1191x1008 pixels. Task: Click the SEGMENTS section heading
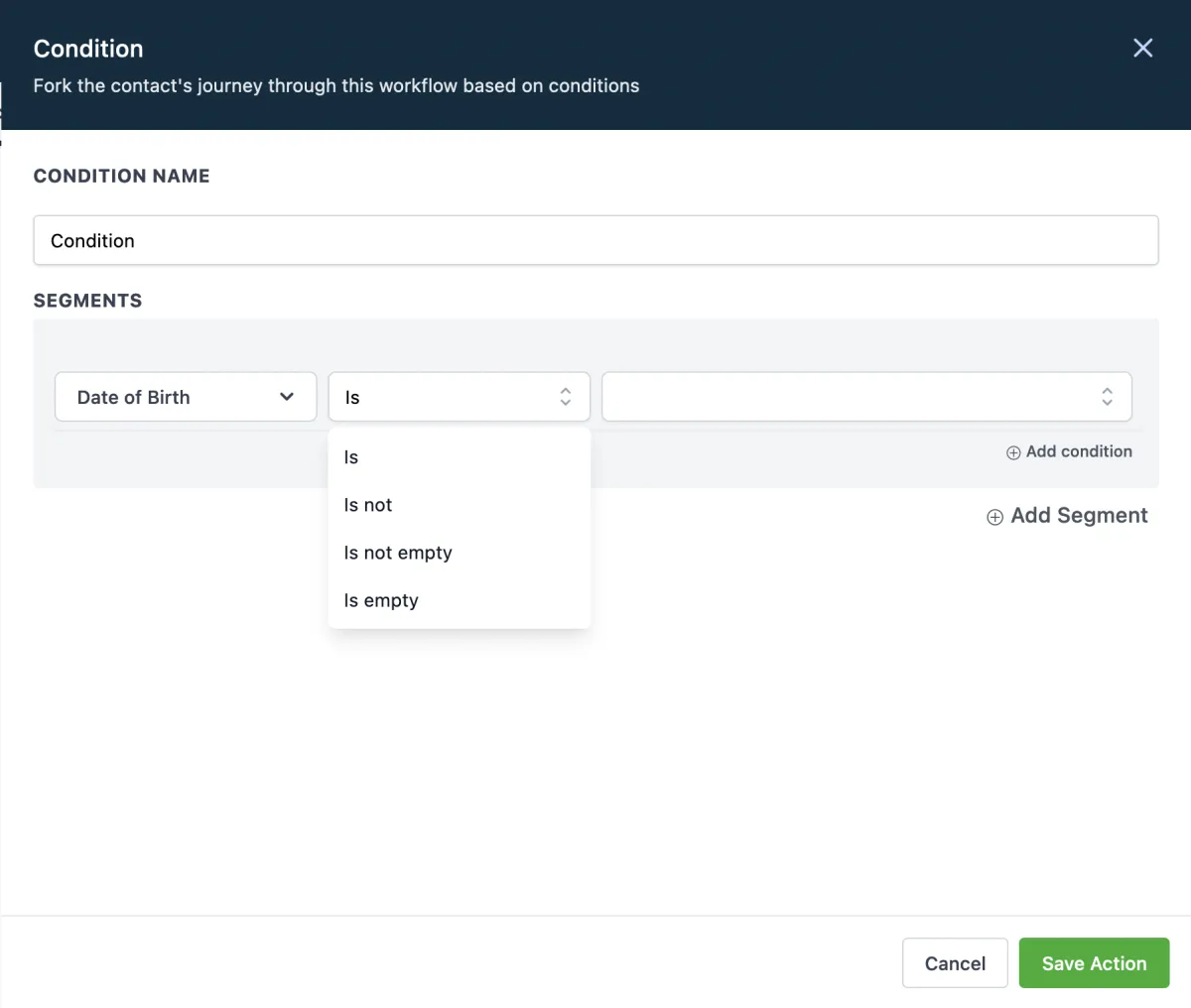coord(88,301)
